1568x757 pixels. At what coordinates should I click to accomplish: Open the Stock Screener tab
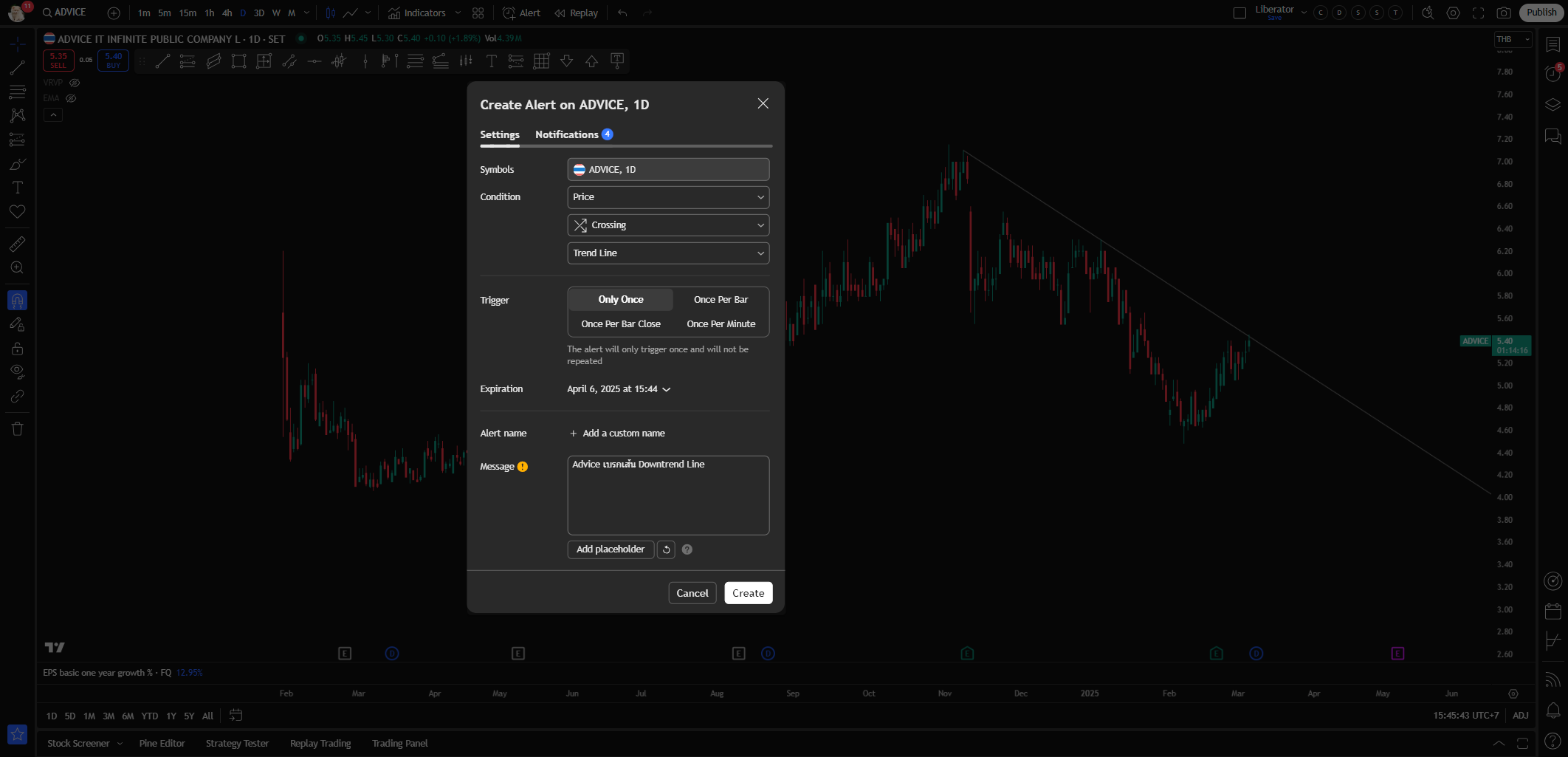[x=78, y=743]
